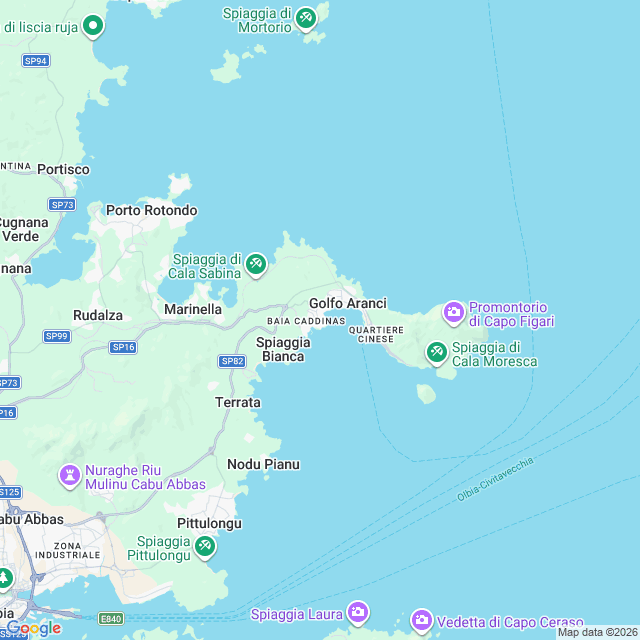The width and height of the screenshot is (640, 640).
Task: Open the Spiaggia Laura photo marker
Action: click(x=358, y=613)
